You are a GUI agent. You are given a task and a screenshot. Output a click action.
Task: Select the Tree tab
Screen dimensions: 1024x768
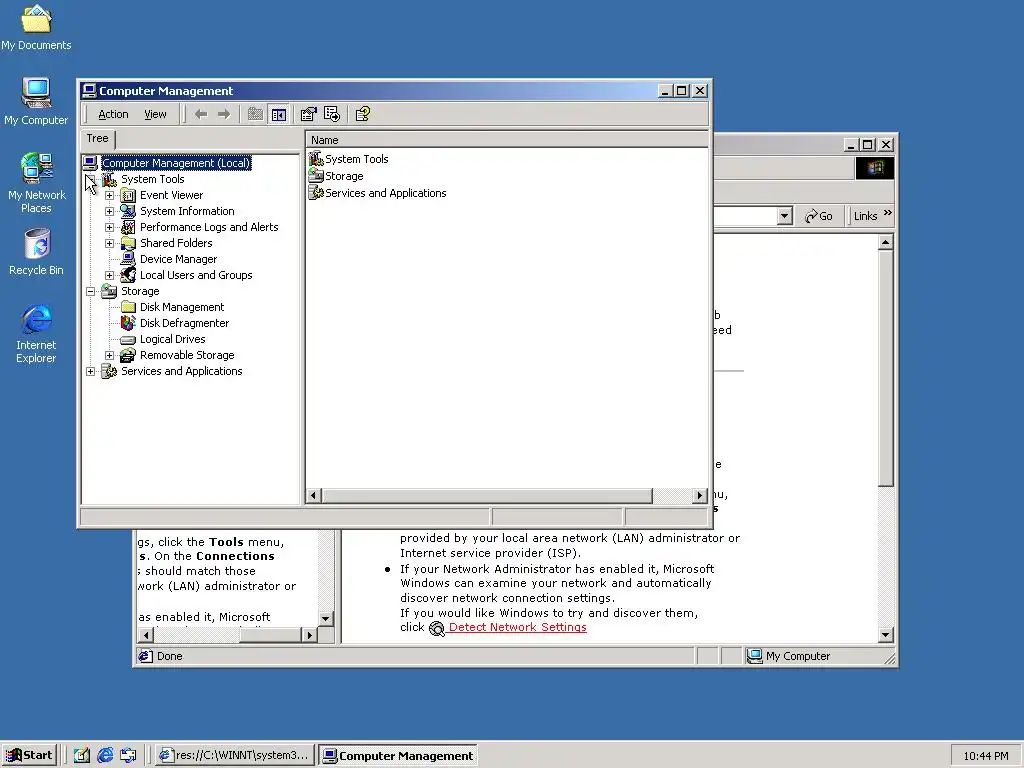click(97, 138)
